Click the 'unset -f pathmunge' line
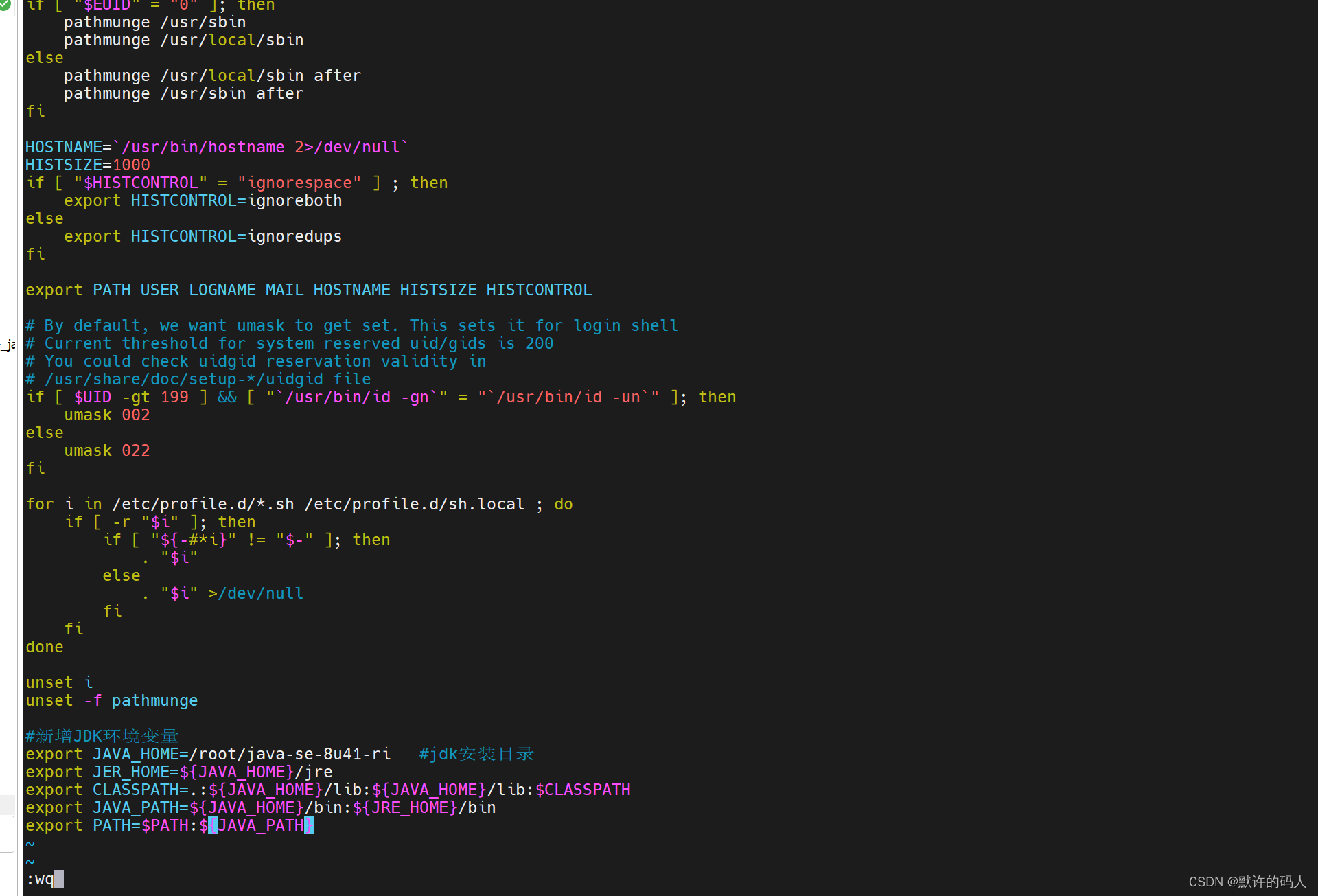 click(x=111, y=700)
